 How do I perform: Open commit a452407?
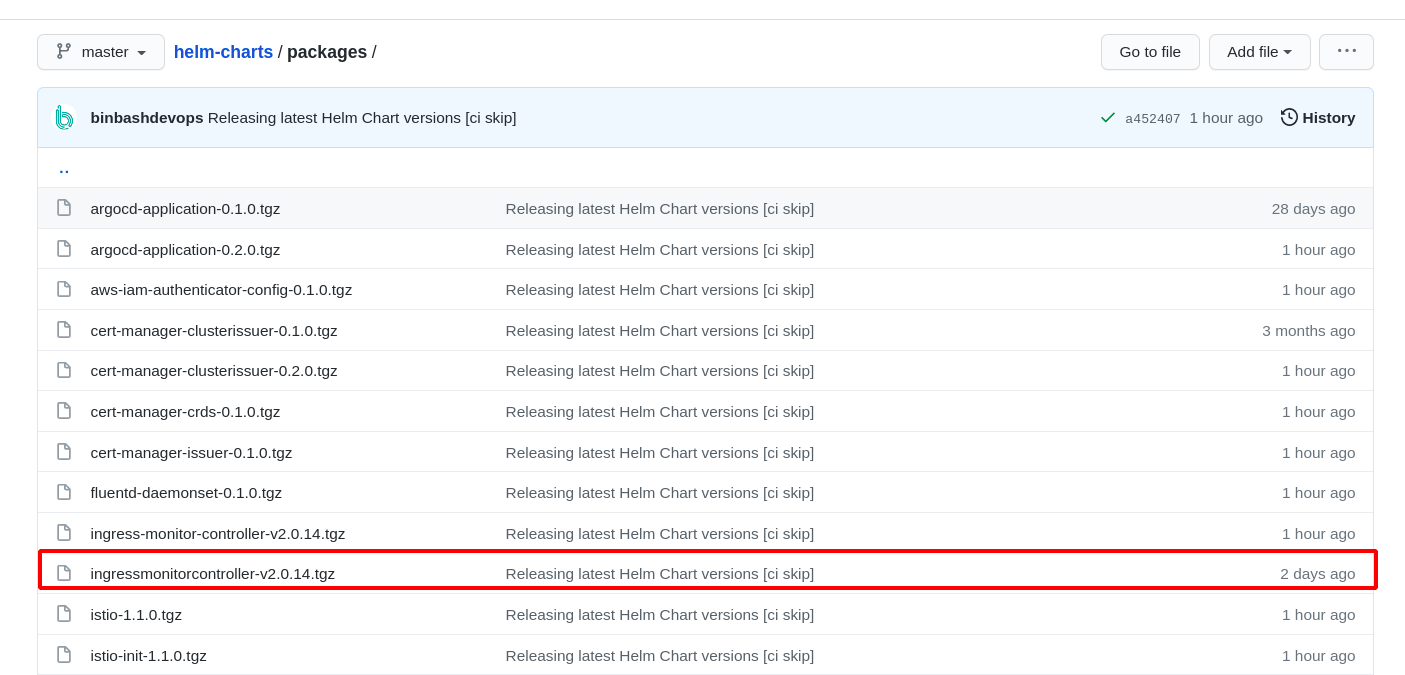coord(1153,118)
